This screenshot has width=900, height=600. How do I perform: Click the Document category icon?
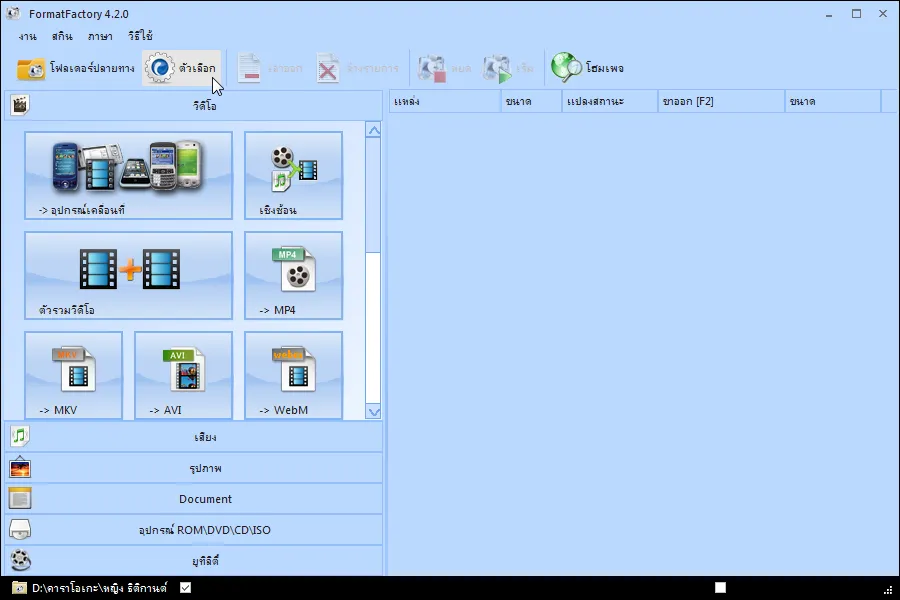coord(20,498)
